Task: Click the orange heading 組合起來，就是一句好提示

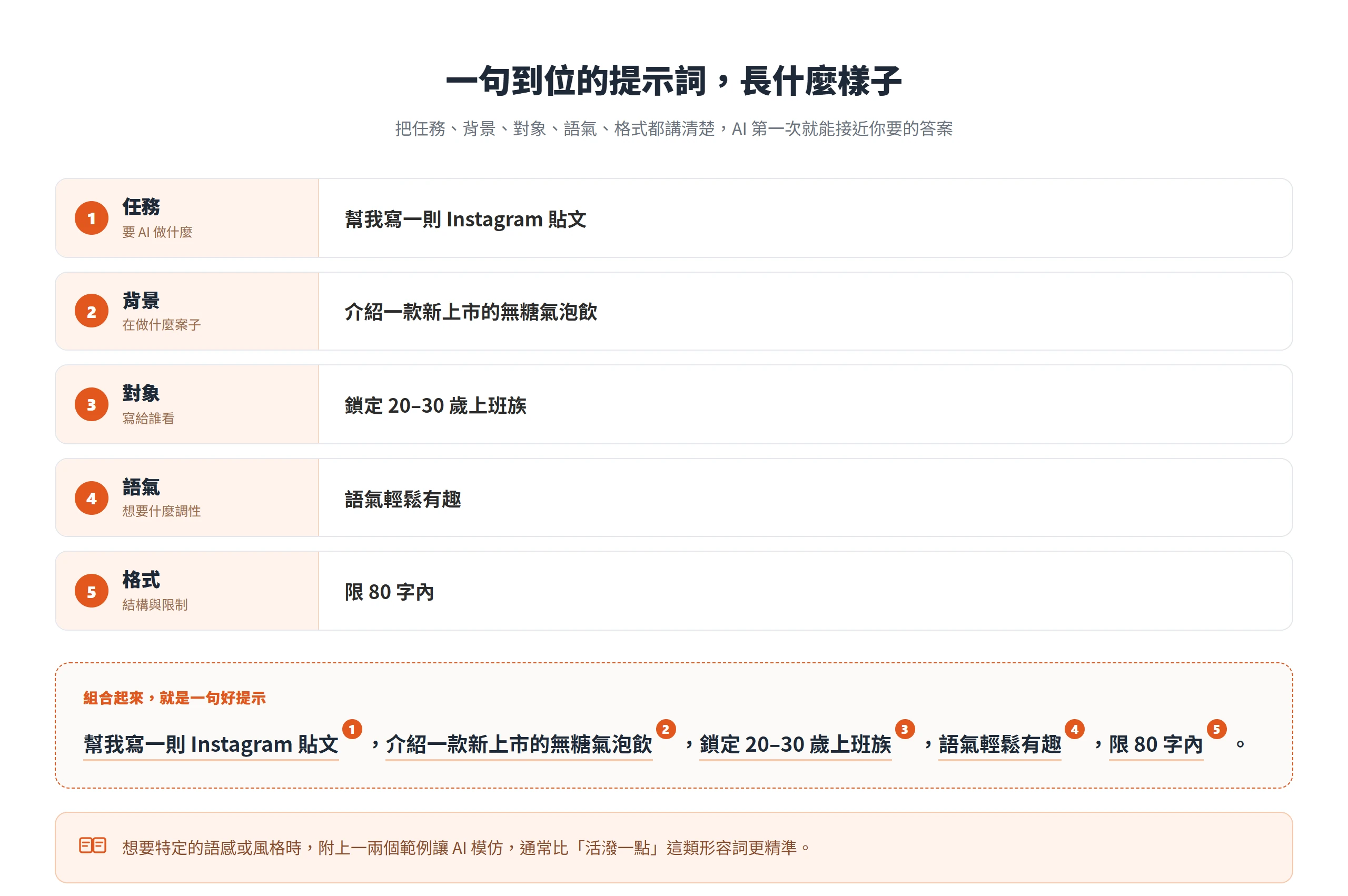Action: click(174, 698)
